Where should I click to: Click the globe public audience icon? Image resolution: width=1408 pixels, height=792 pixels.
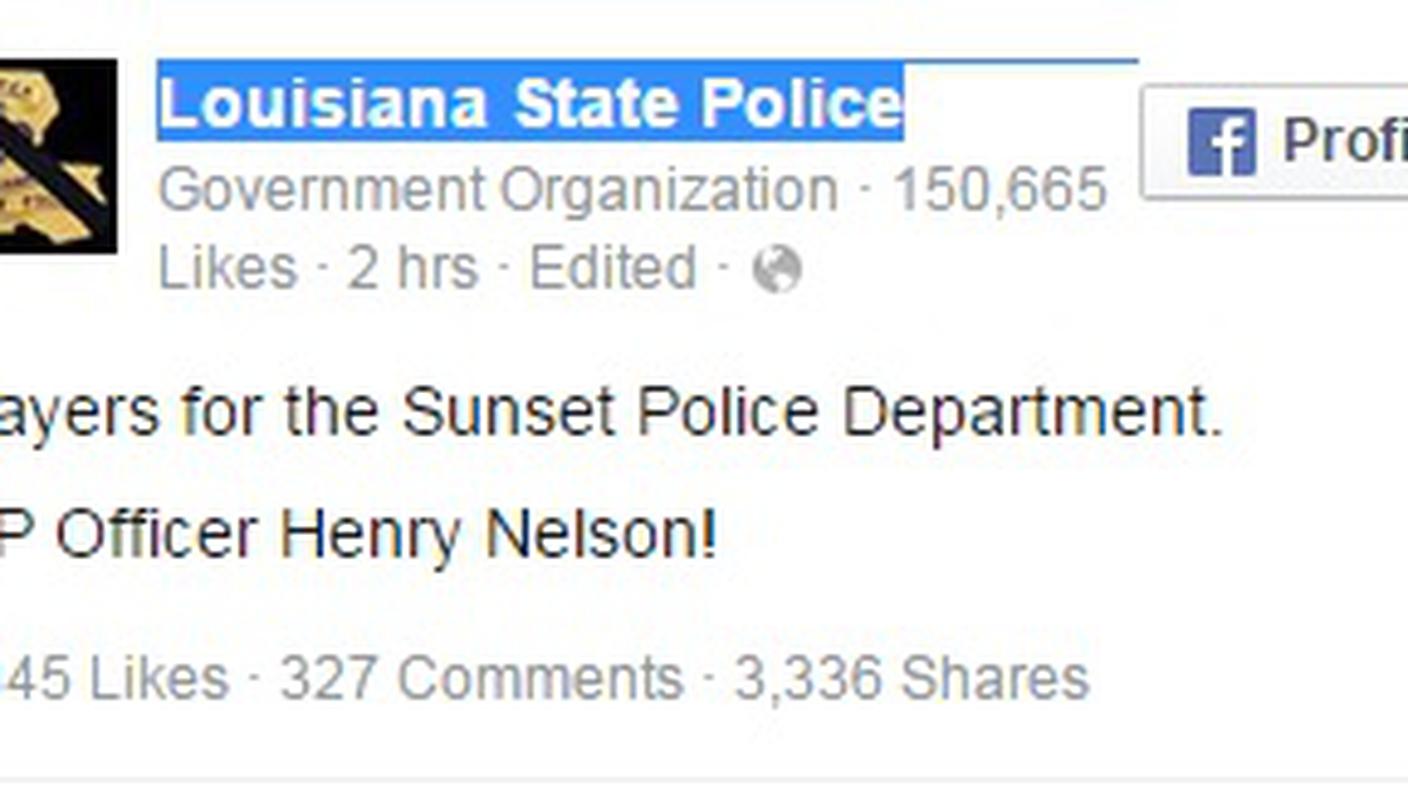coord(777,269)
